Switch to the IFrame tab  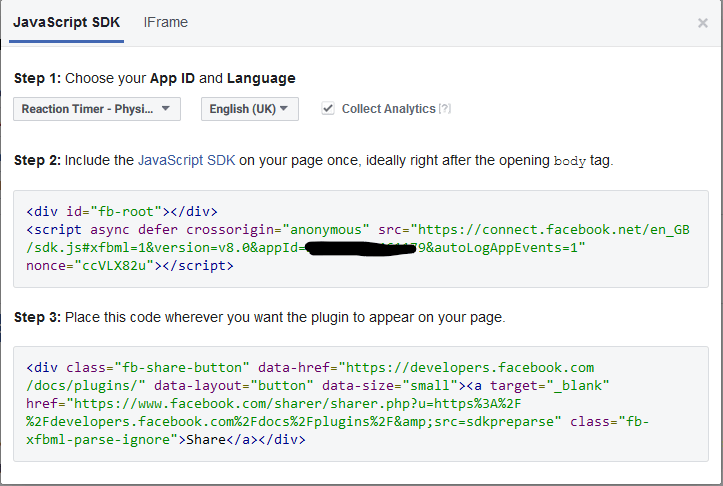click(166, 22)
